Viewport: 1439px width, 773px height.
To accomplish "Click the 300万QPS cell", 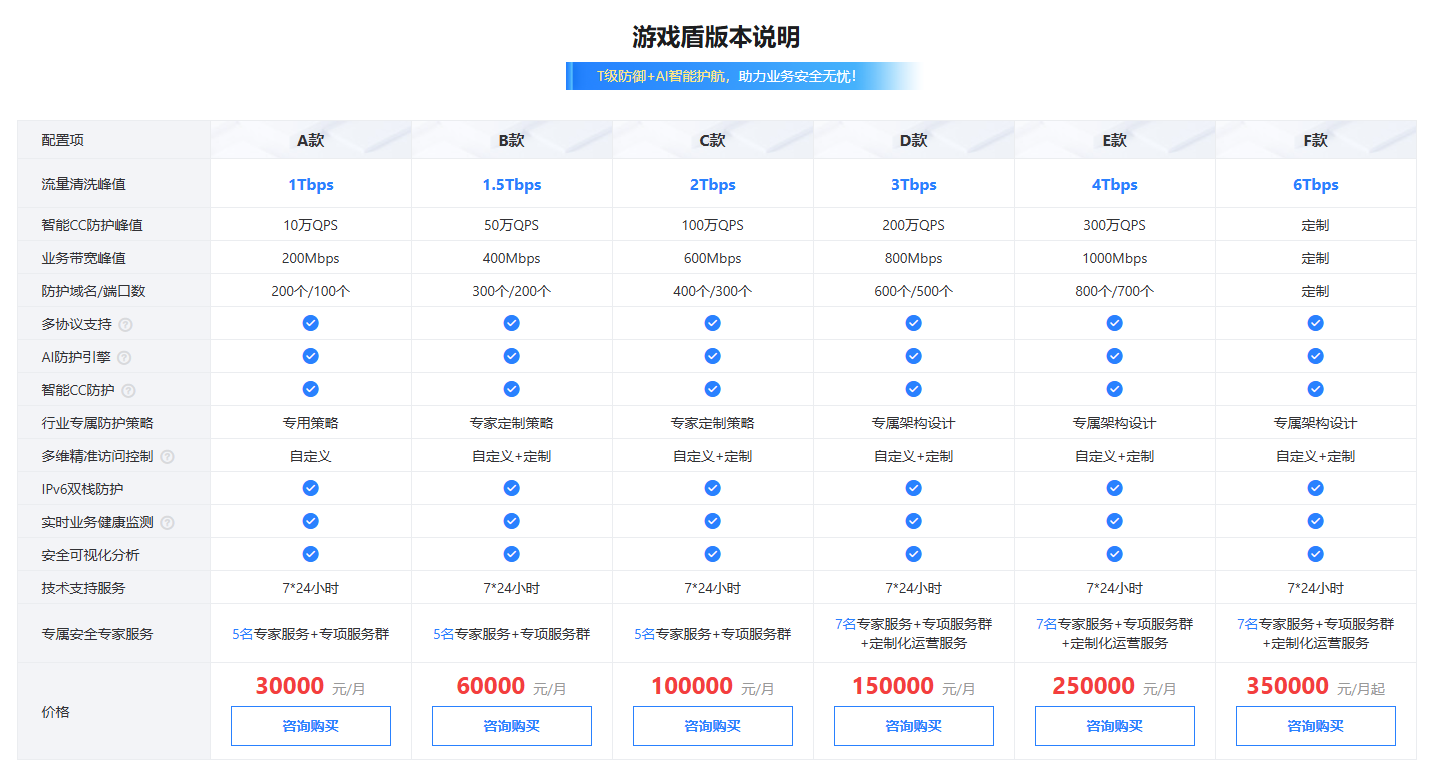I will coord(1115,225).
